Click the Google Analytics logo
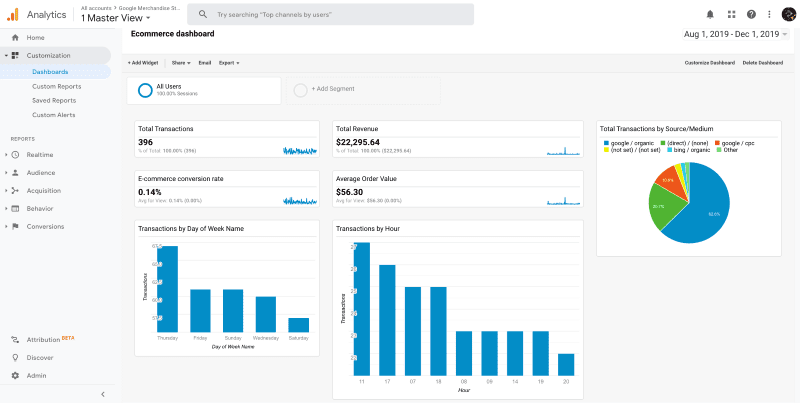The height and width of the screenshot is (403, 800). (x=13, y=14)
